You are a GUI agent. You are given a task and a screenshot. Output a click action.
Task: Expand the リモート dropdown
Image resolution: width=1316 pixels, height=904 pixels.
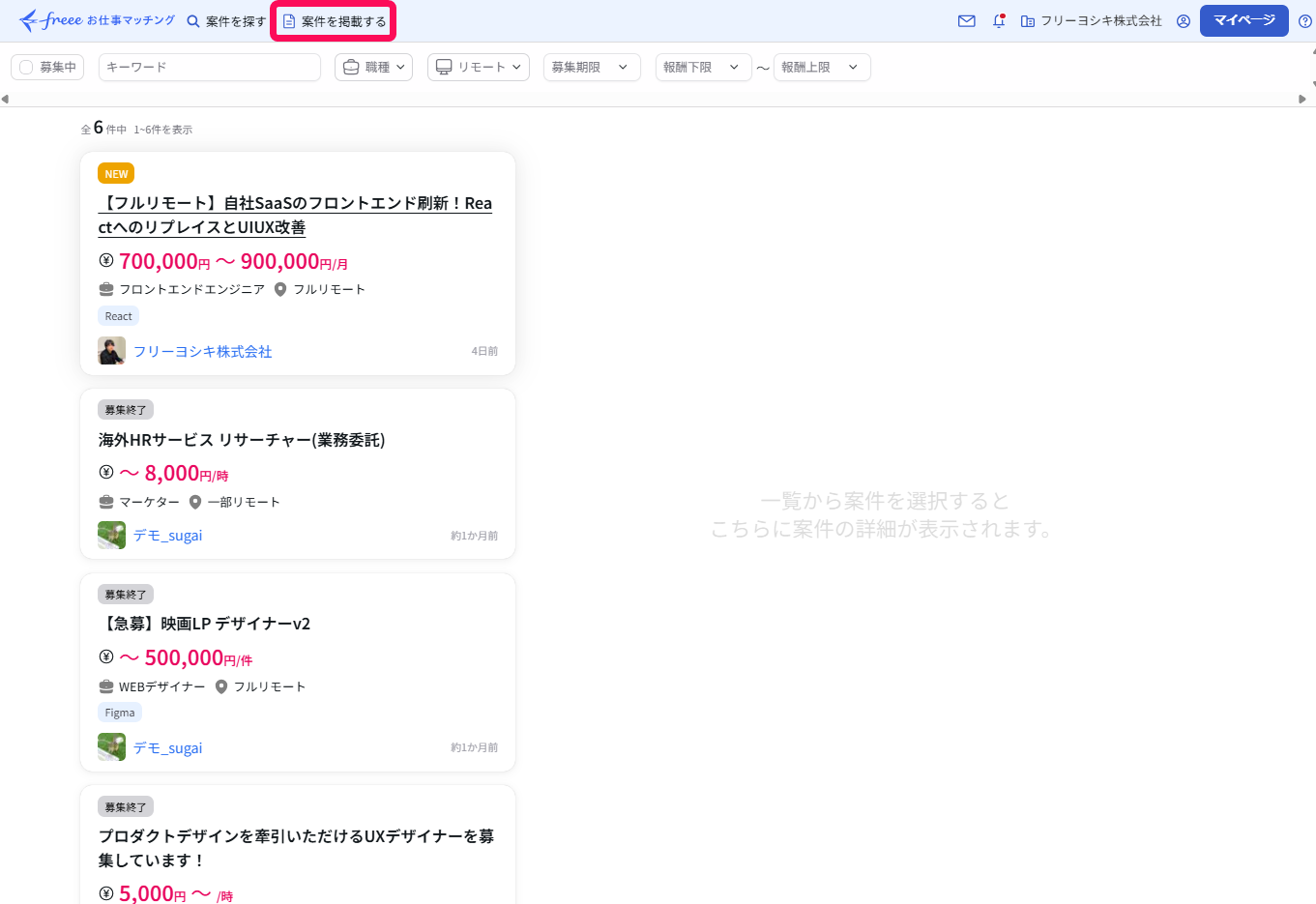point(479,67)
